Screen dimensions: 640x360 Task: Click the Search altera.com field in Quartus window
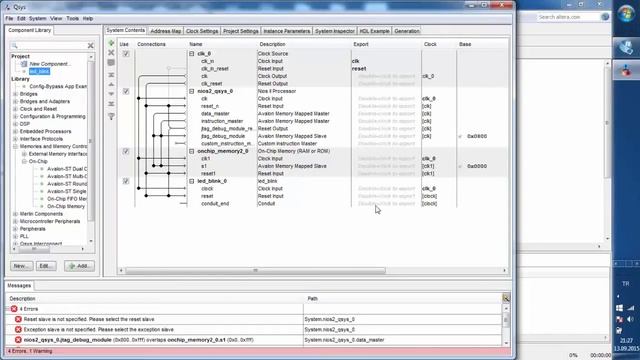pyautogui.click(x=567, y=17)
